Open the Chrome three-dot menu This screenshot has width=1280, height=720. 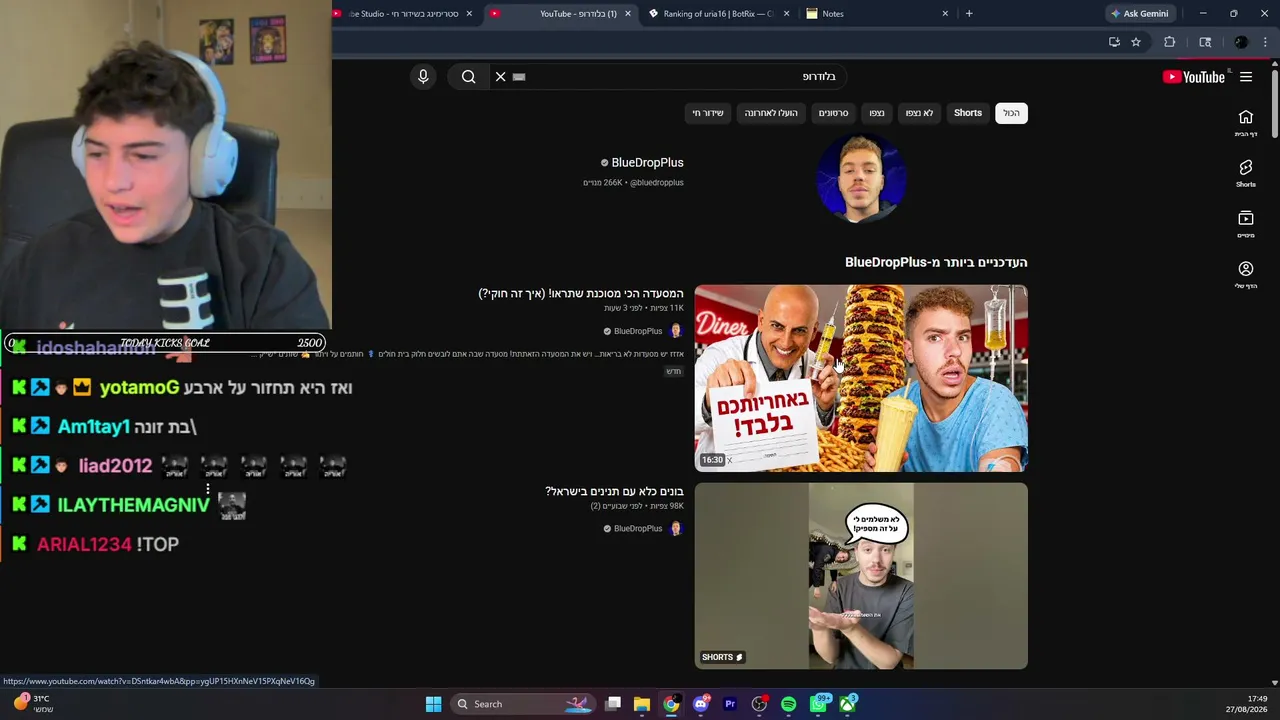(x=1265, y=42)
